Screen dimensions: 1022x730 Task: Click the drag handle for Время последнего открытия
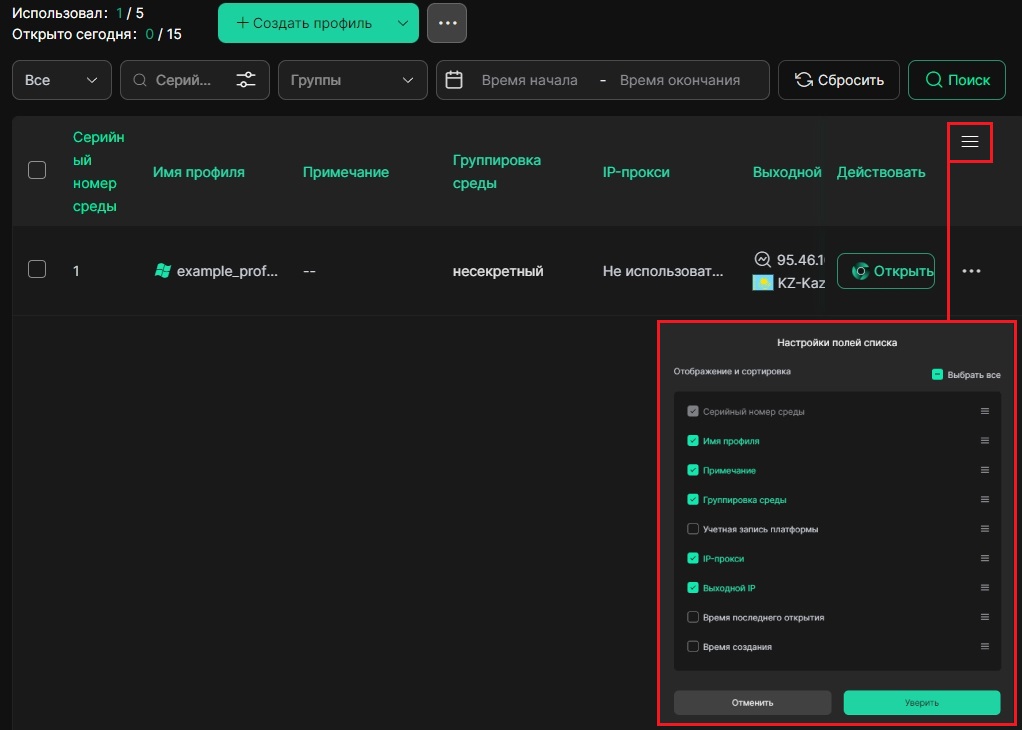click(985, 617)
